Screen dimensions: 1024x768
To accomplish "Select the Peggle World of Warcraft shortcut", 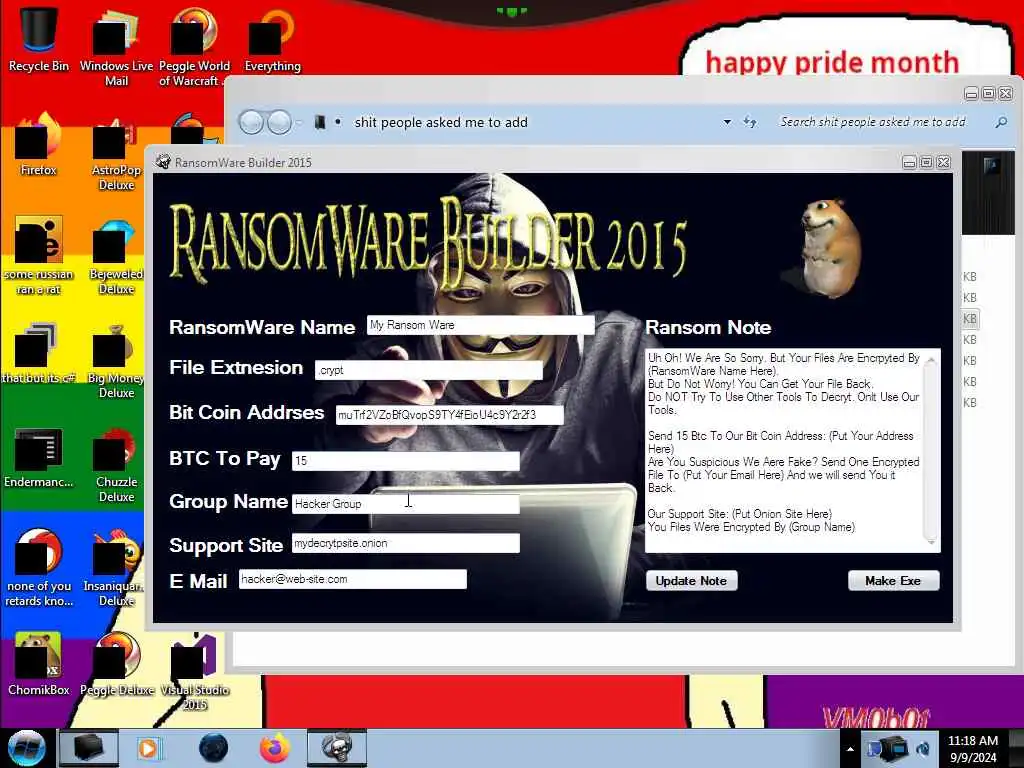I will [194, 47].
